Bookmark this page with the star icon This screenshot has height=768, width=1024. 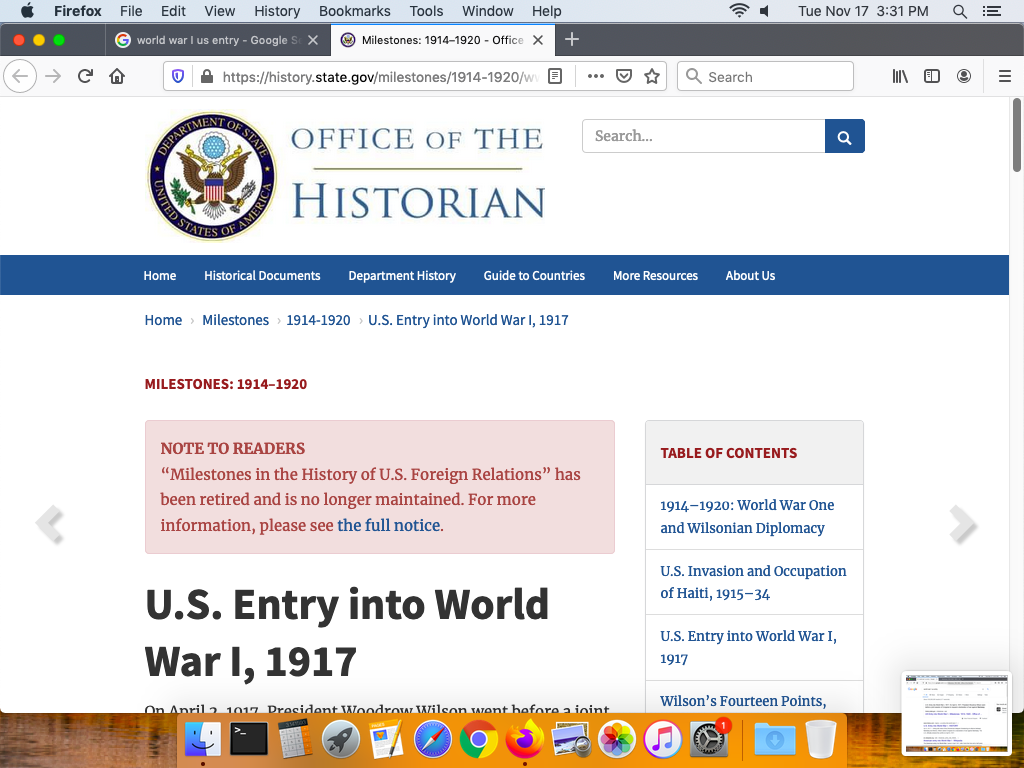pos(652,77)
